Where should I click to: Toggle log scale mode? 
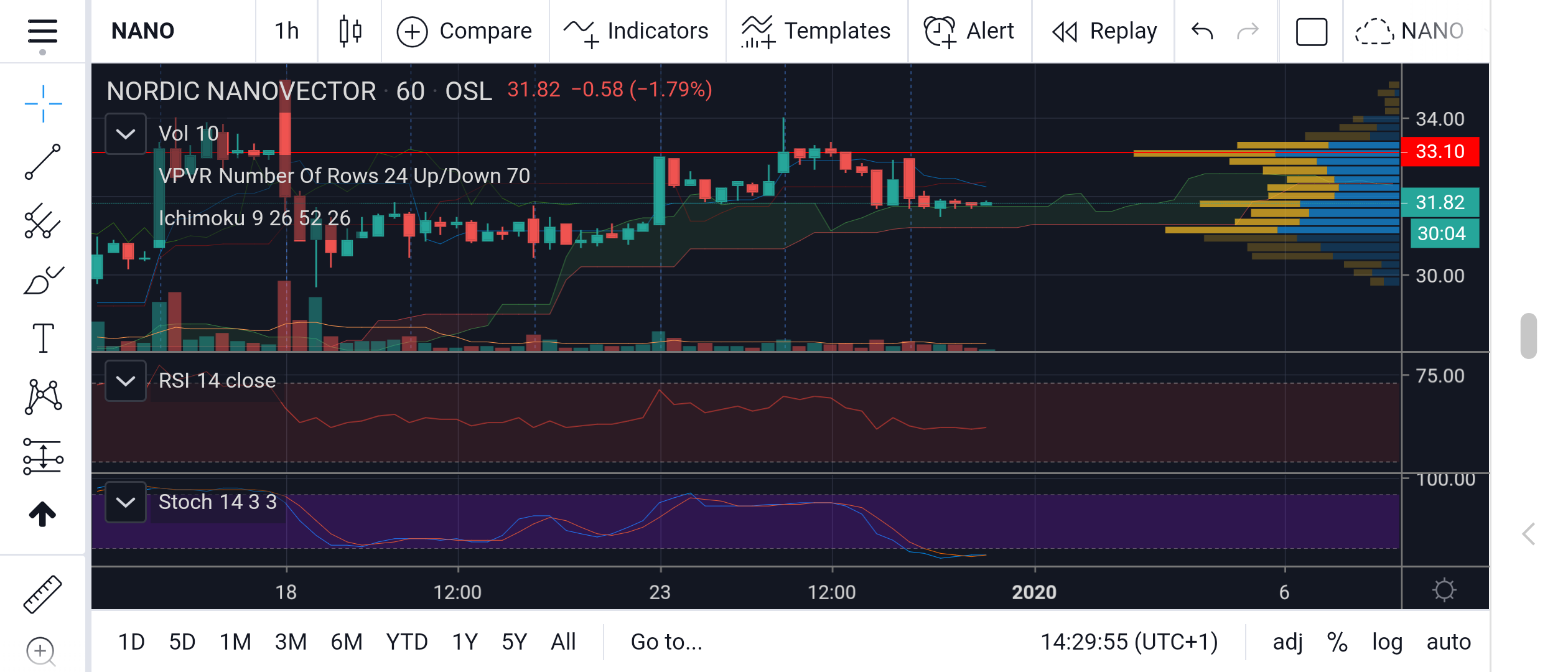point(1387,642)
